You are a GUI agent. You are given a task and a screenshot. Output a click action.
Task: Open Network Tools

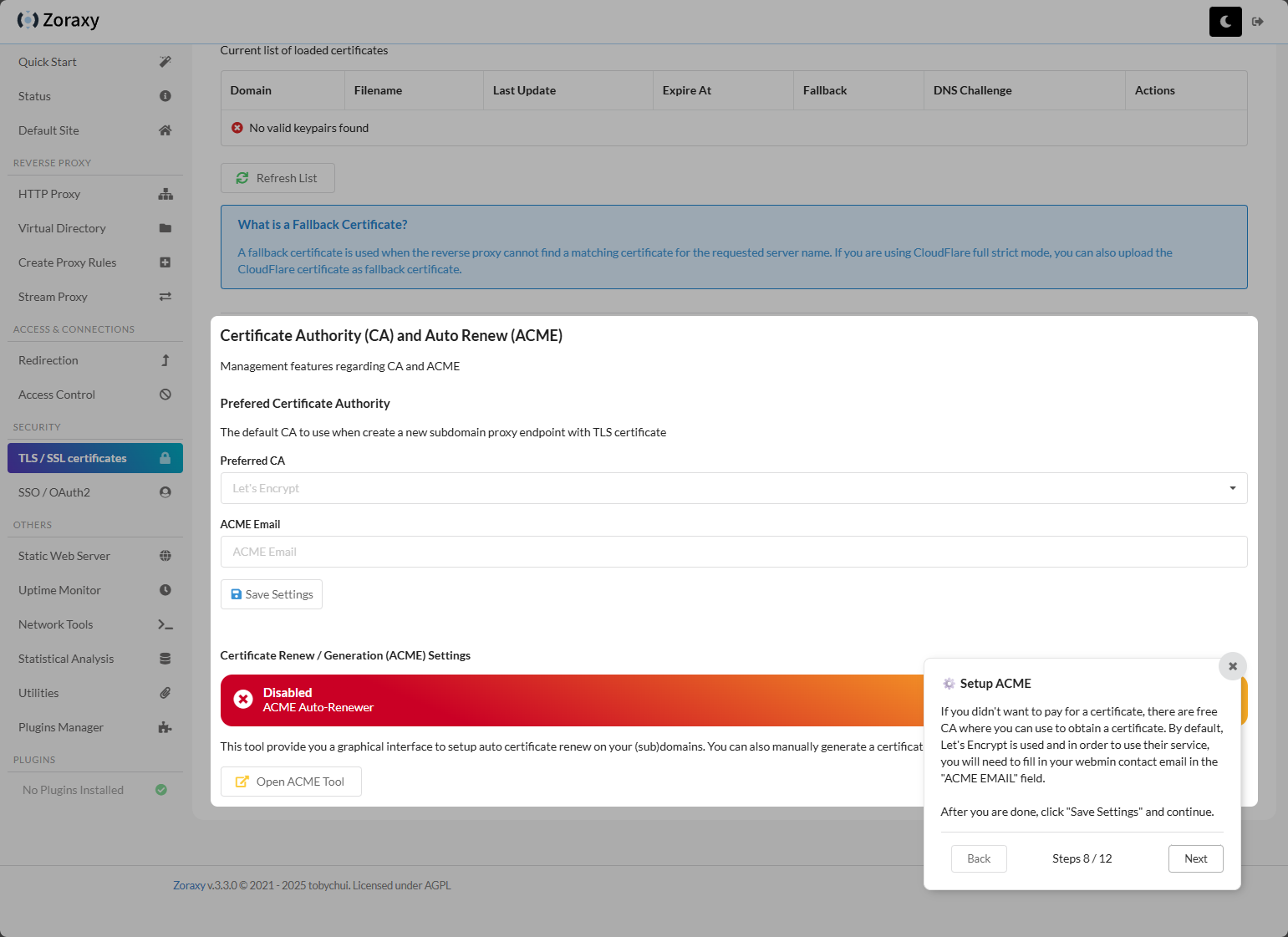95,624
